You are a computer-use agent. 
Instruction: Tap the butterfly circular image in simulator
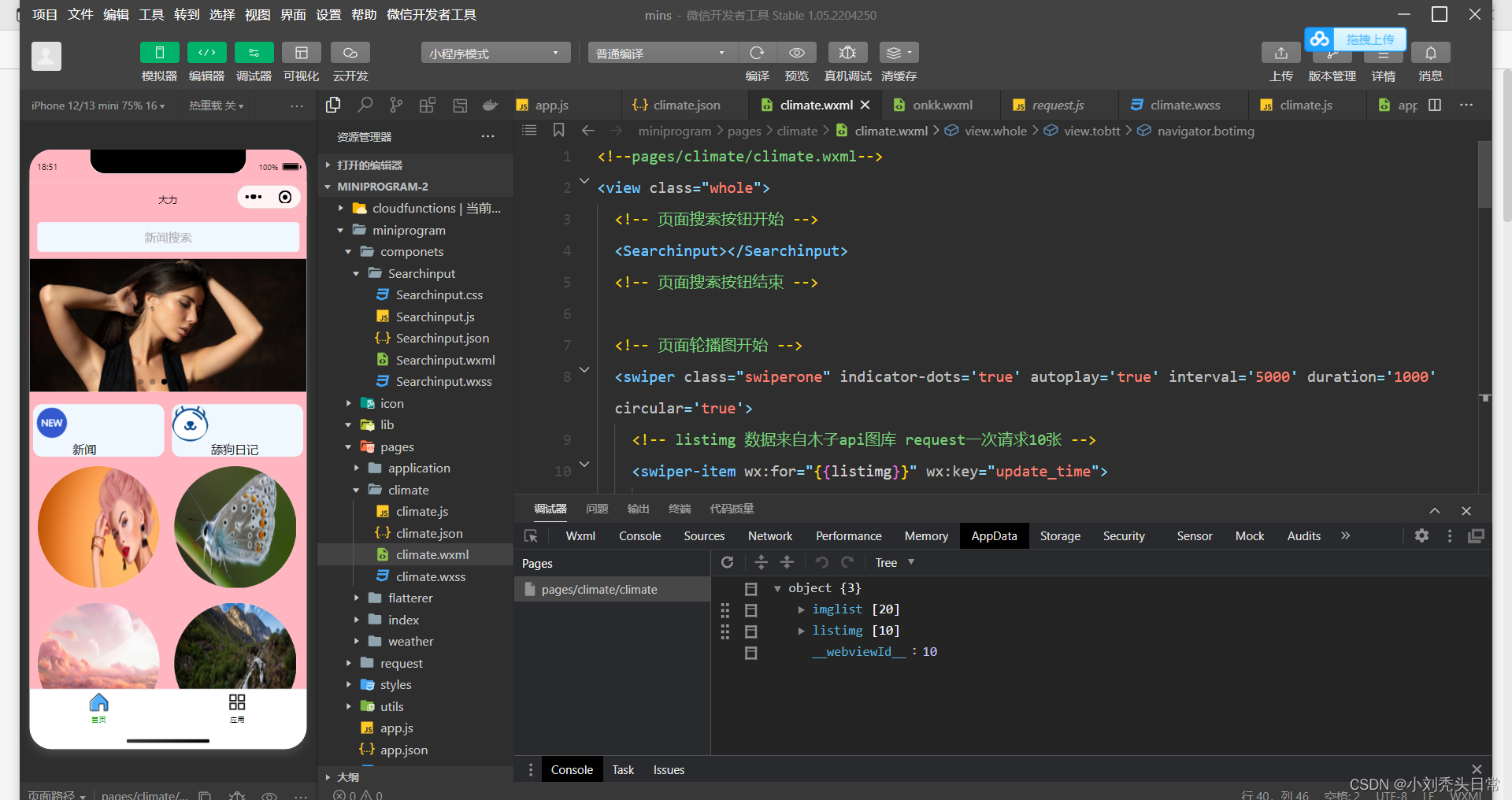pos(235,527)
